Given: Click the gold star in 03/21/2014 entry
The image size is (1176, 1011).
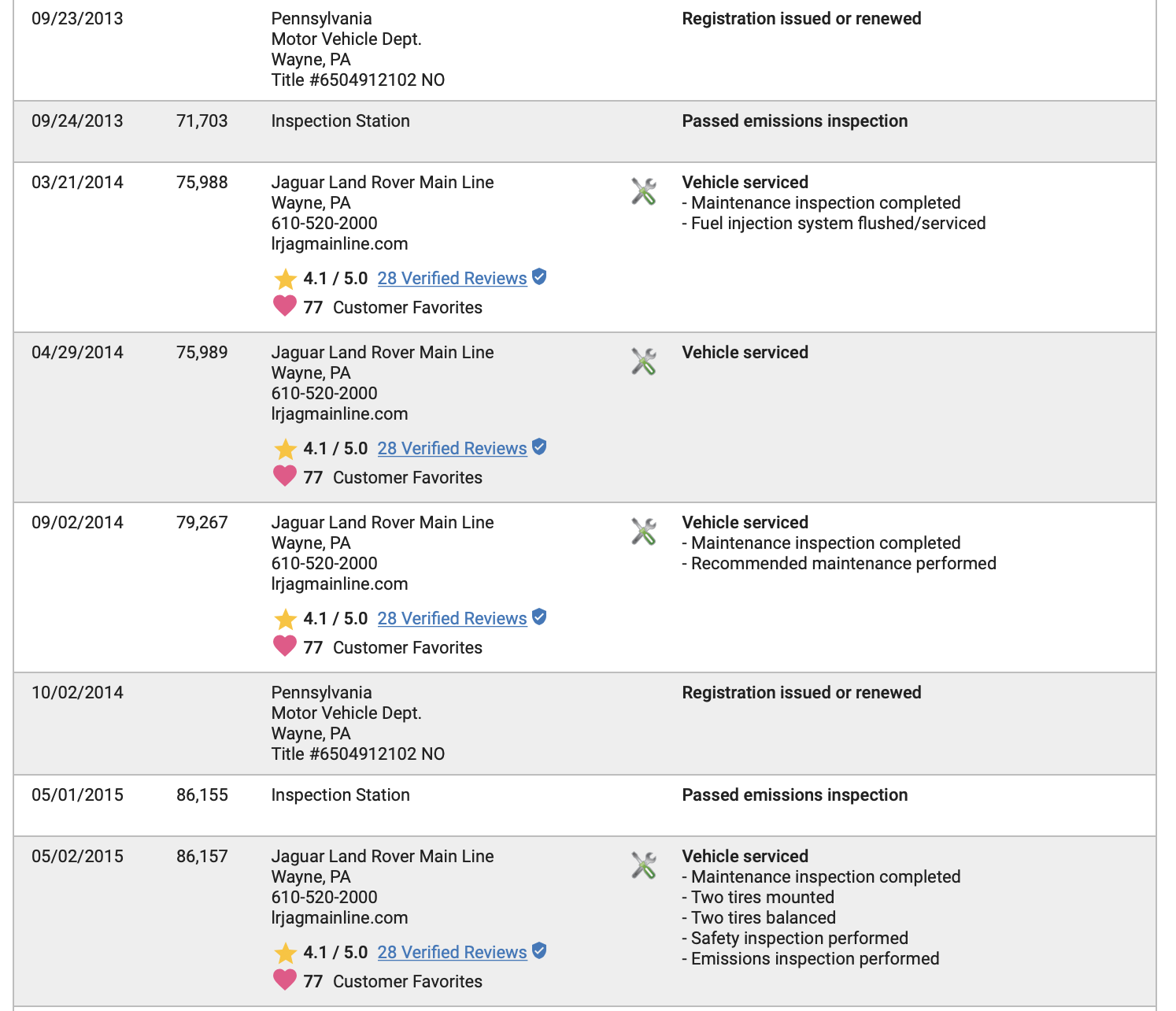Looking at the screenshot, I should 285,279.
